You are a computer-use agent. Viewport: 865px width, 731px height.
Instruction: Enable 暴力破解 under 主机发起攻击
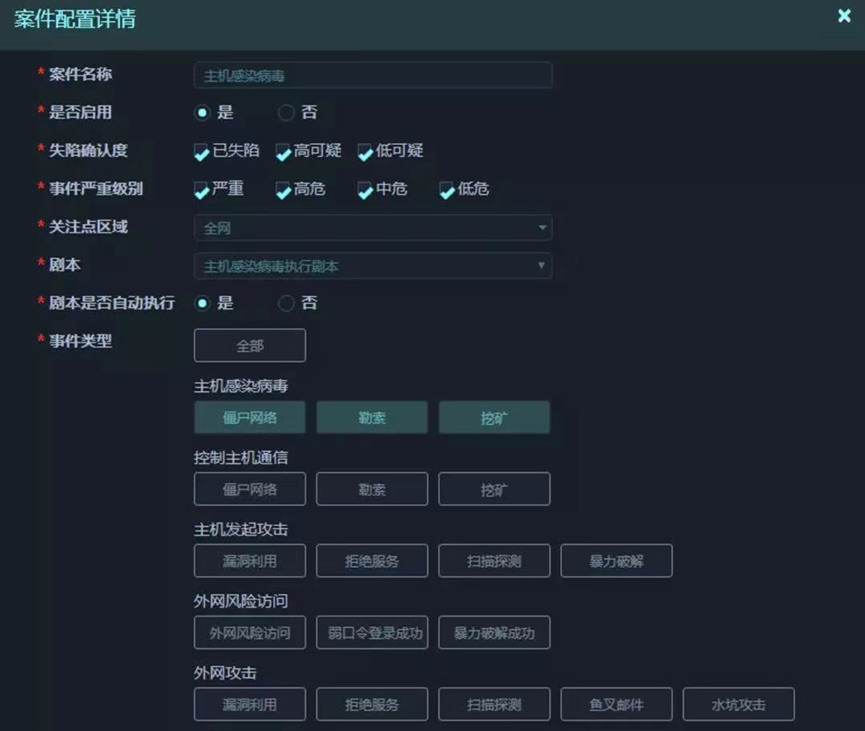tap(616, 560)
